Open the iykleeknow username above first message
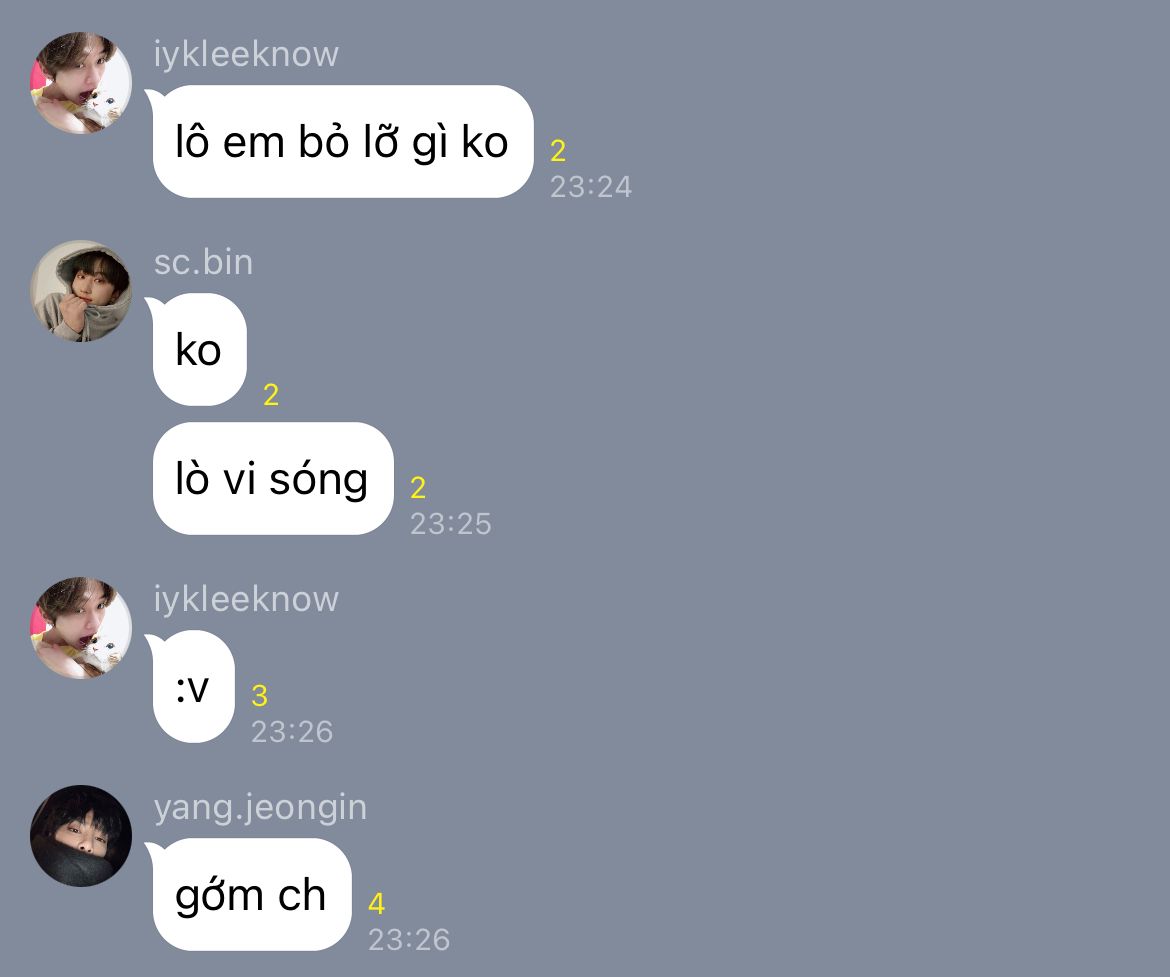 (246, 54)
